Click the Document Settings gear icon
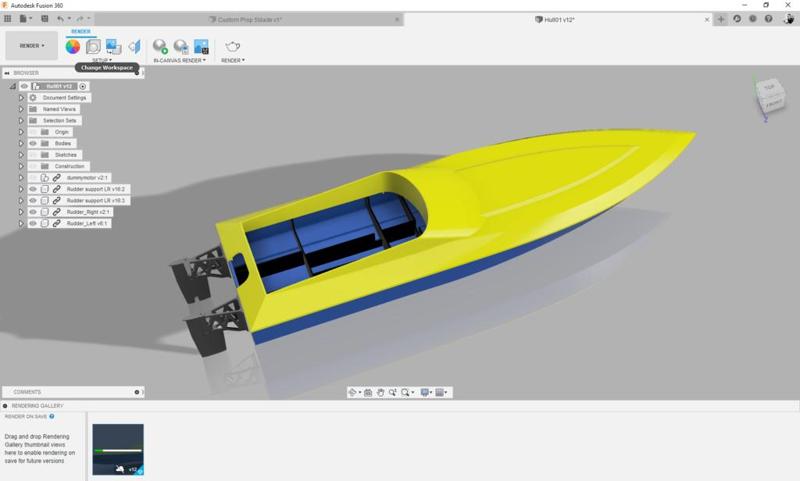This screenshot has width=800, height=481. click(33, 97)
